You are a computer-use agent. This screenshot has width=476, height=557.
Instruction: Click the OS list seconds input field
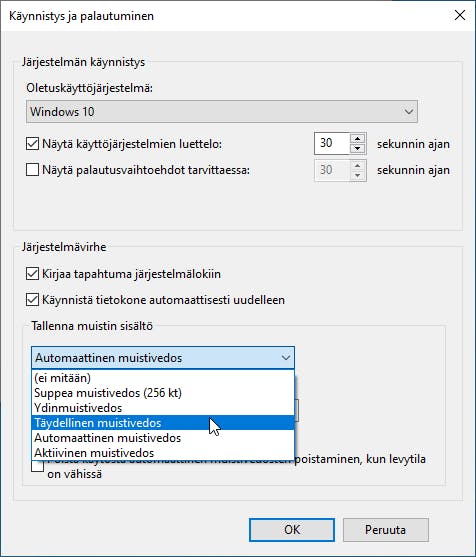332,144
